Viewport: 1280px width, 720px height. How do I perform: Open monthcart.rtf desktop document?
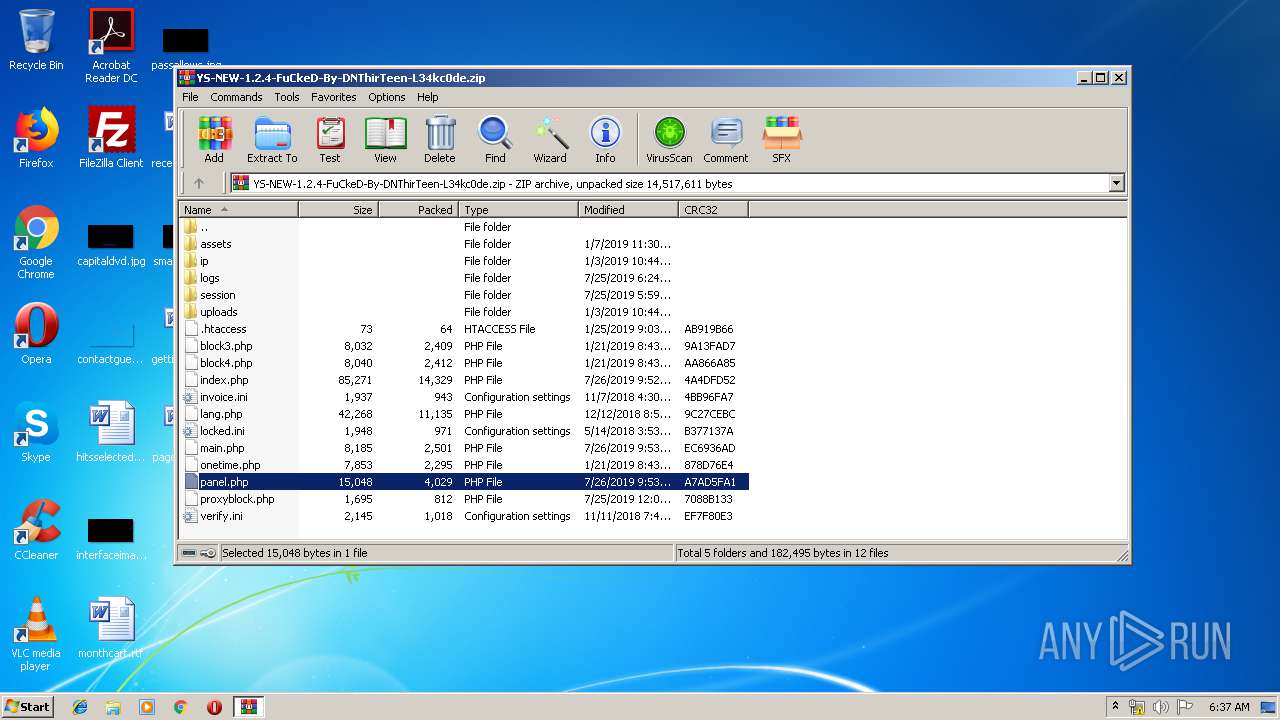point(111,628)
